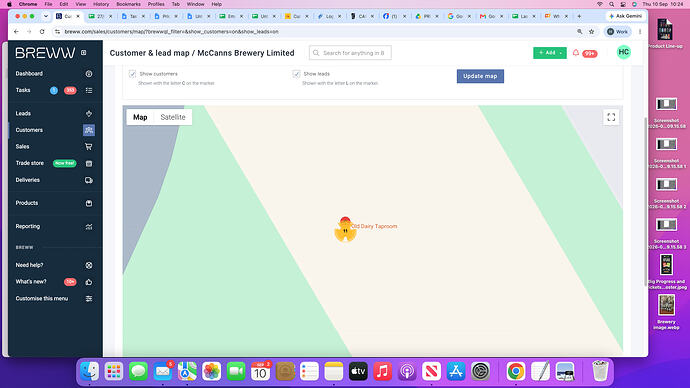The image size is (690, 388).
Task: Toggle the Show customers checkbox
Action: [x=132, y=74]
